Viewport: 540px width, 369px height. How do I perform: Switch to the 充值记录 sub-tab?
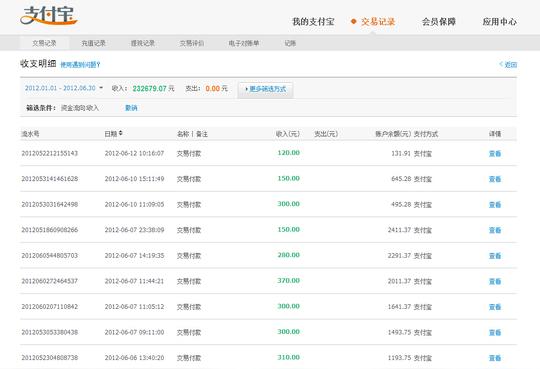pyautogui.click(x=93, y=43)
